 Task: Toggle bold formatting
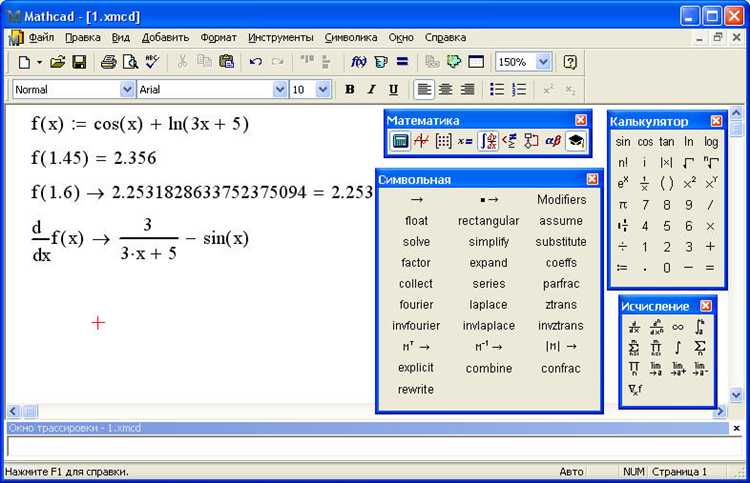point(350,89)
